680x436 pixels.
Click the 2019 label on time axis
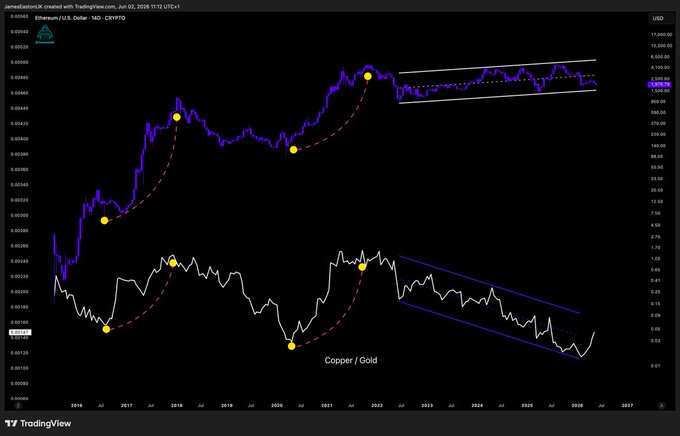(x=226, y=406)
